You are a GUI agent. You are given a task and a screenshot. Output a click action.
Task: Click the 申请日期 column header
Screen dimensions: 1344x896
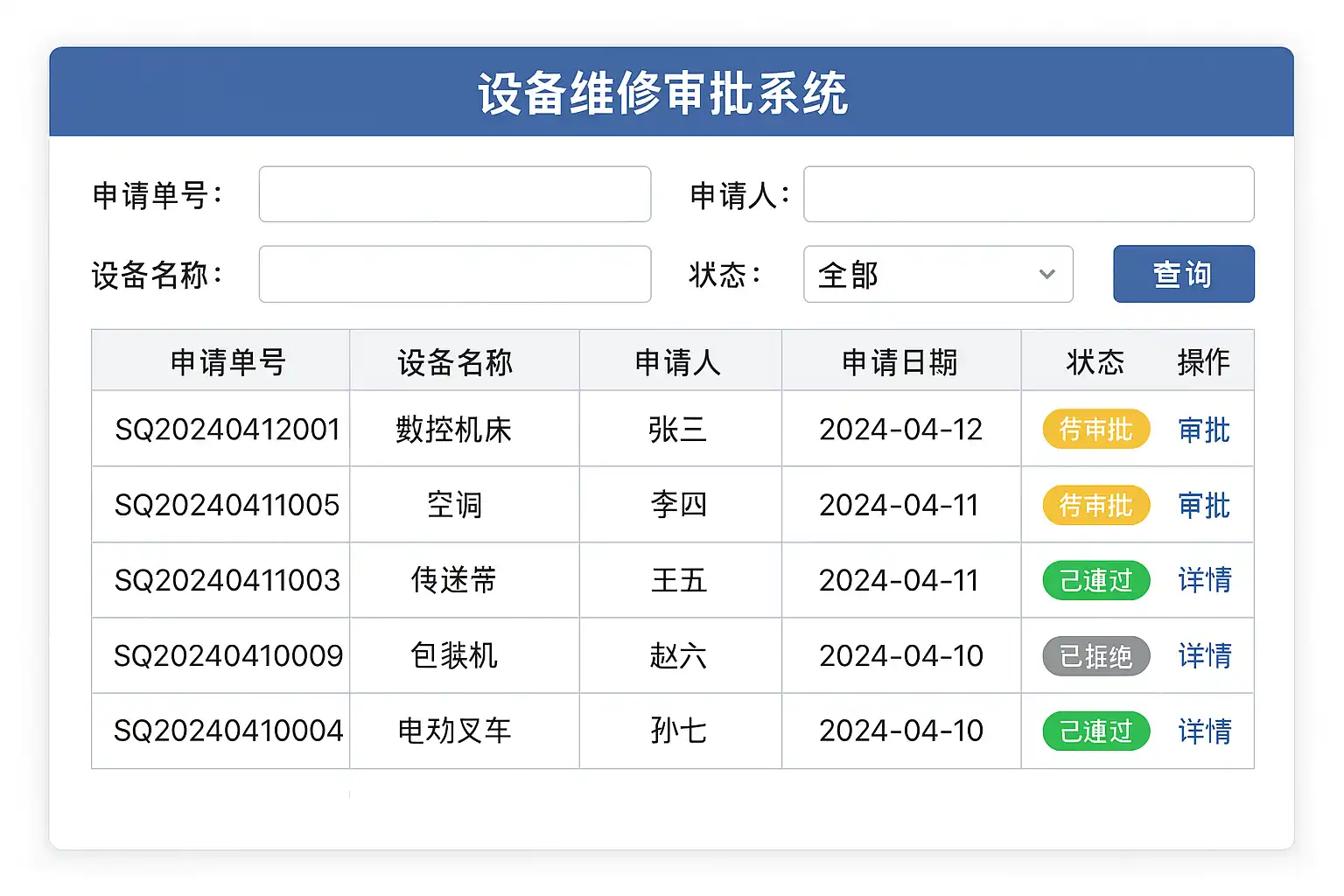(899, 361)
